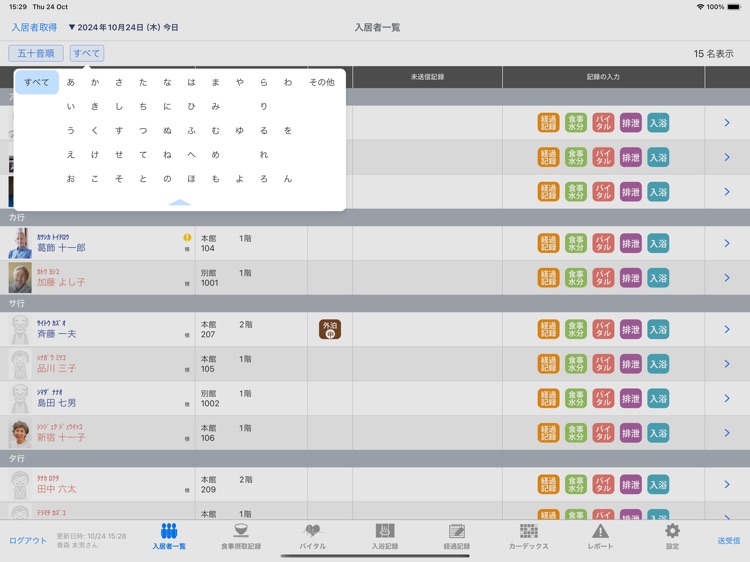Tap 入居者取得 link
The width and height of the screenshot is (750, 562).
tap(34, 28)
